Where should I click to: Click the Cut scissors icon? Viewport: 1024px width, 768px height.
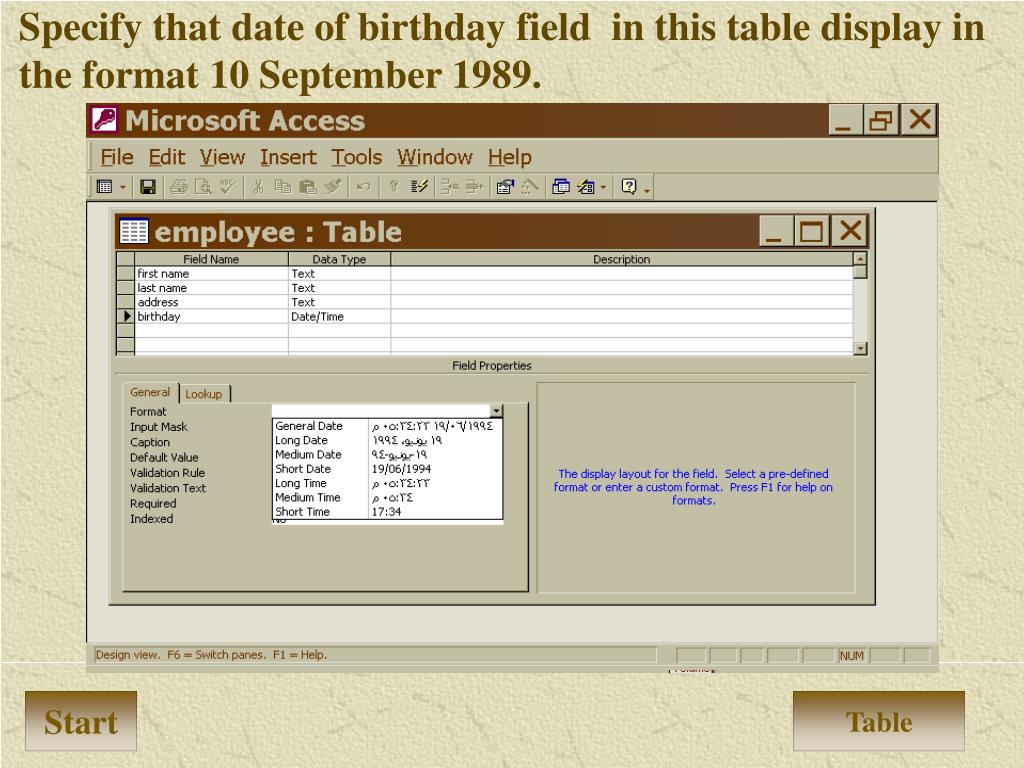tap(258, 187)
